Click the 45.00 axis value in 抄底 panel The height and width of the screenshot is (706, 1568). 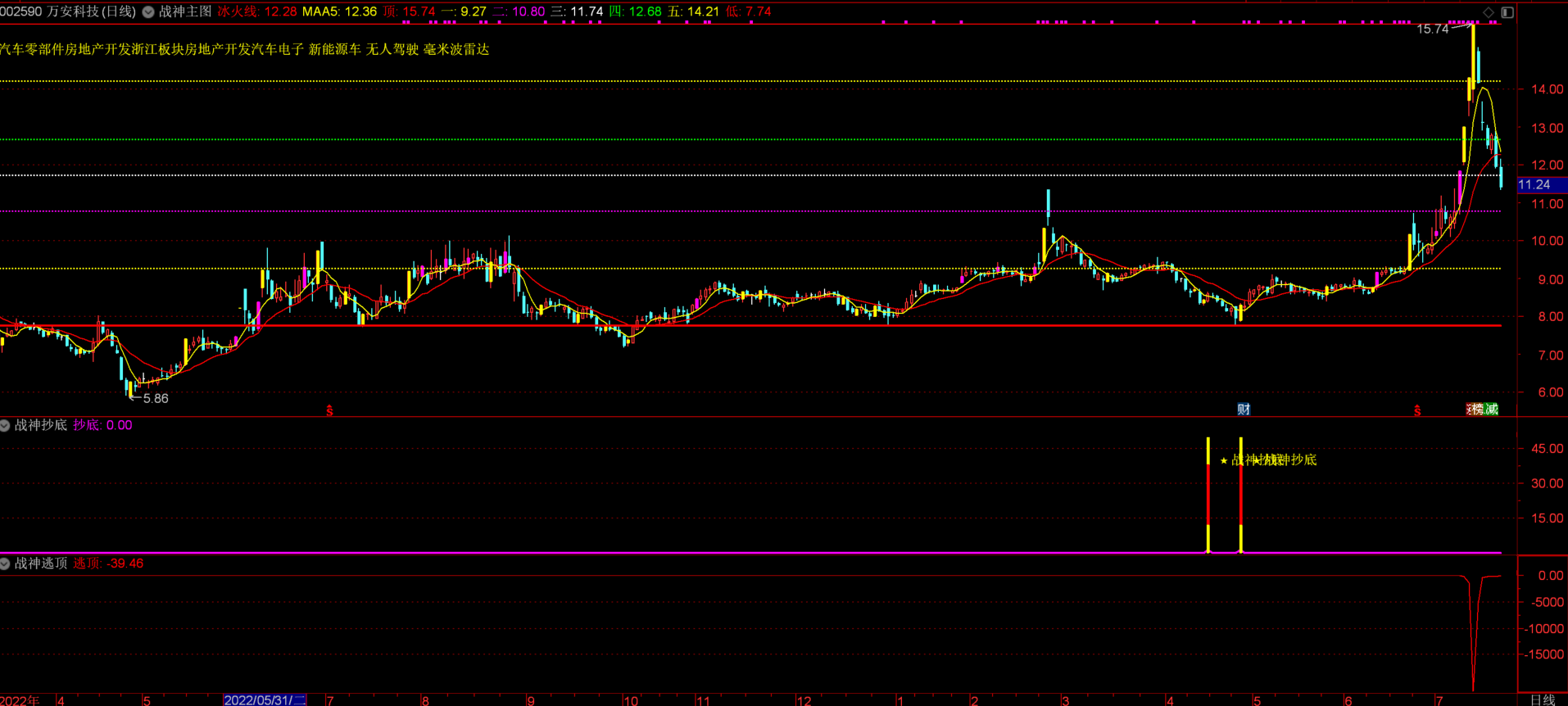pos(1548,449)
